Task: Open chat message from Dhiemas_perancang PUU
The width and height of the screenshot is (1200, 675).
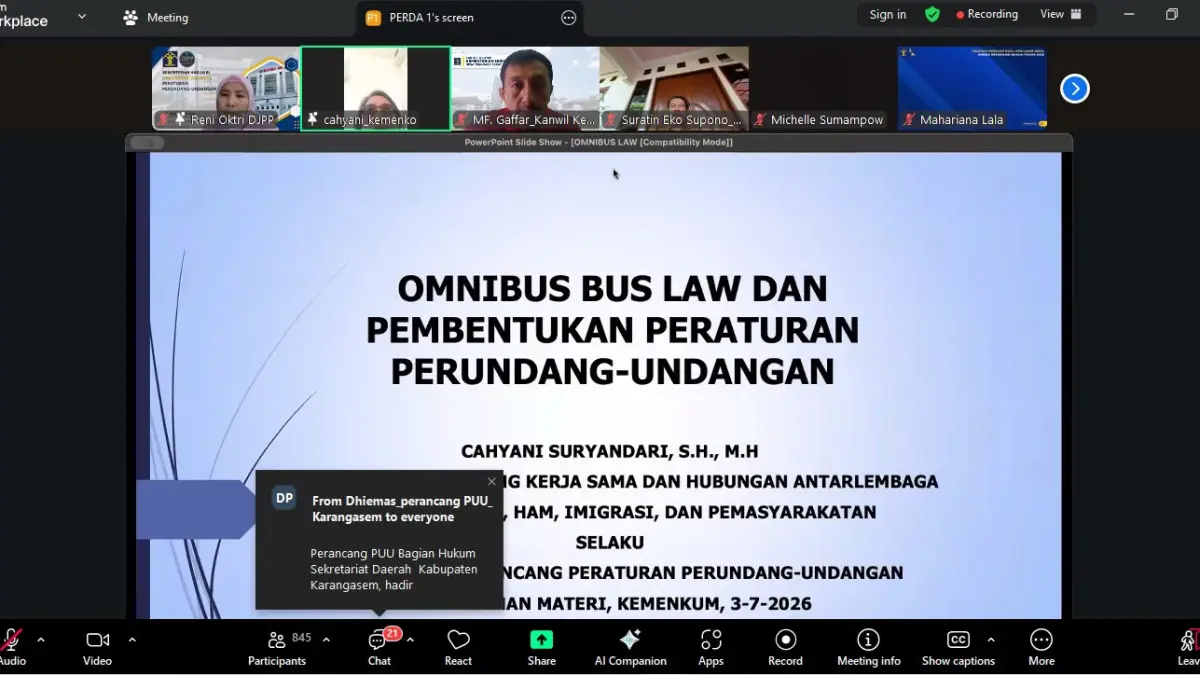Action: point(380,540)
